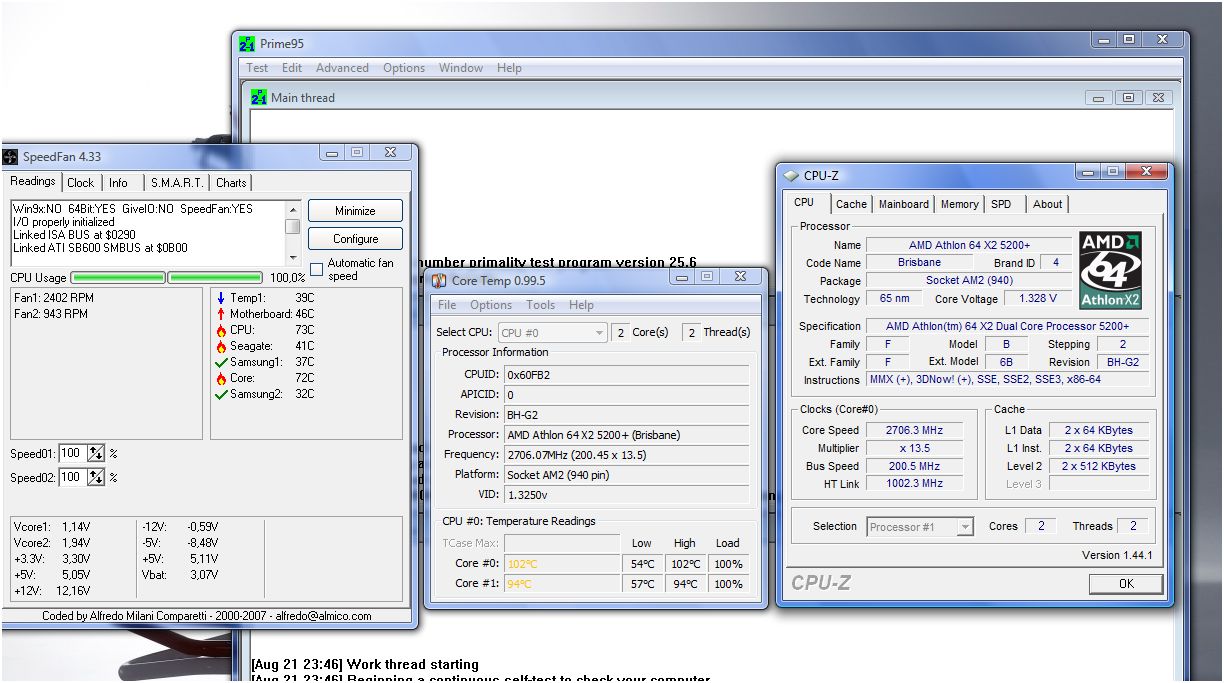Click OK in the CPU-Z window
1224x683 pixels.
(1126, 583)
